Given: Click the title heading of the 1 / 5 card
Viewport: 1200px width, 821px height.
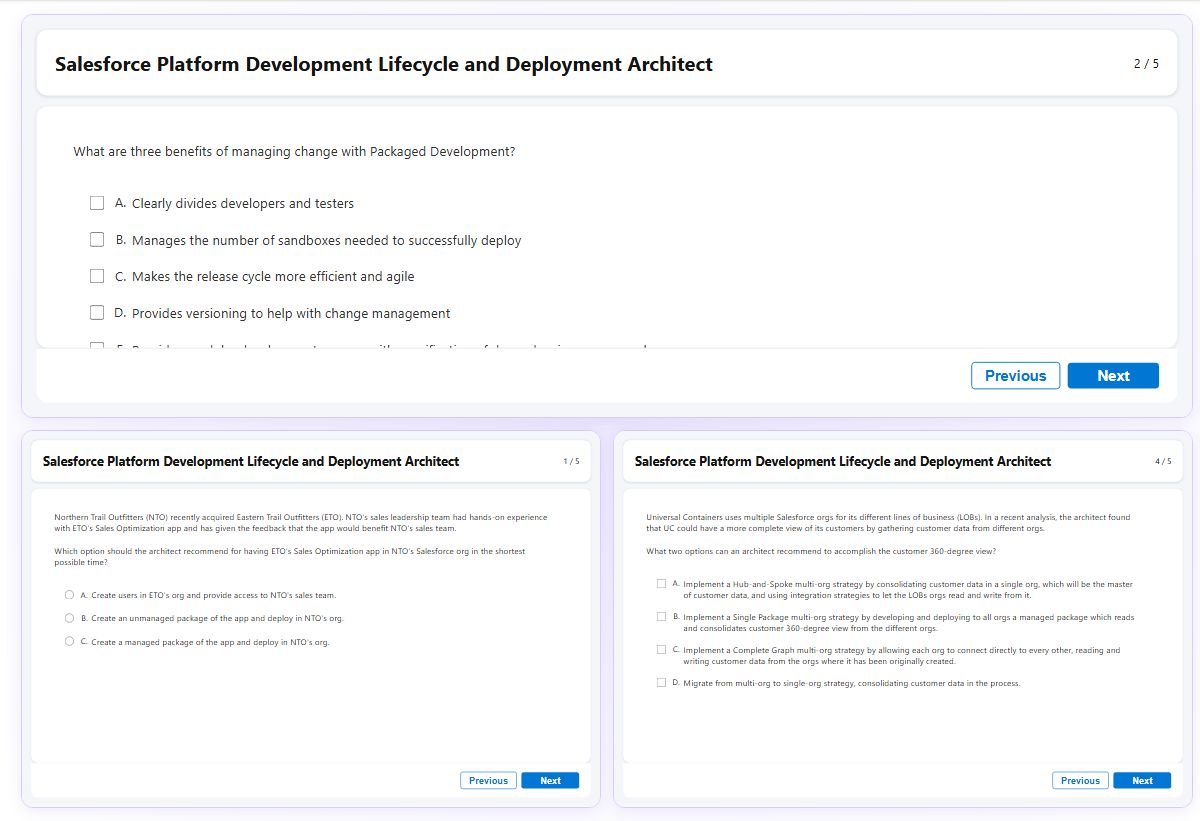Looking at the screenshot, I should click(251, 462).
